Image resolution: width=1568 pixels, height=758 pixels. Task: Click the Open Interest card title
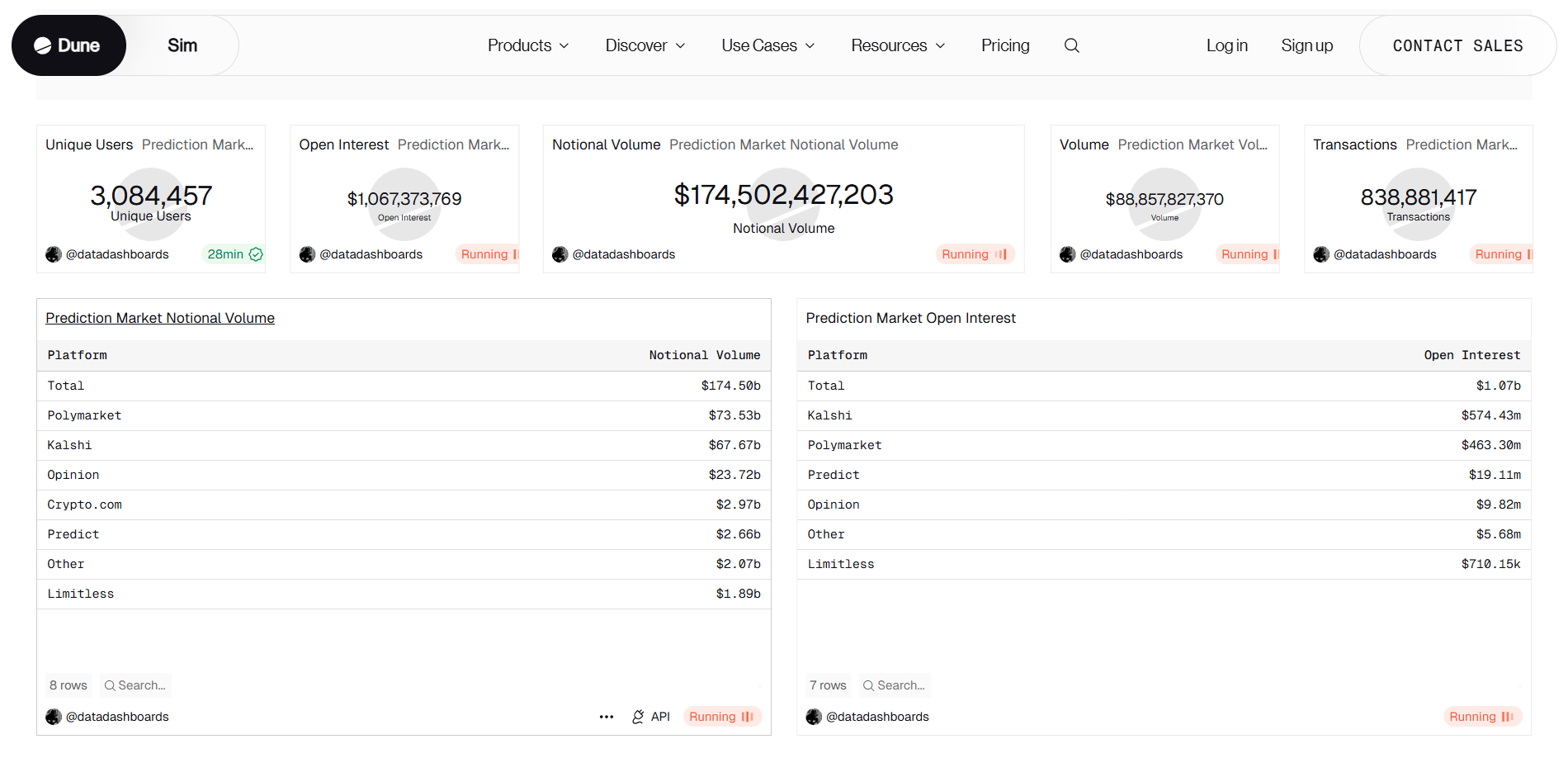click(x=343, y=144)
